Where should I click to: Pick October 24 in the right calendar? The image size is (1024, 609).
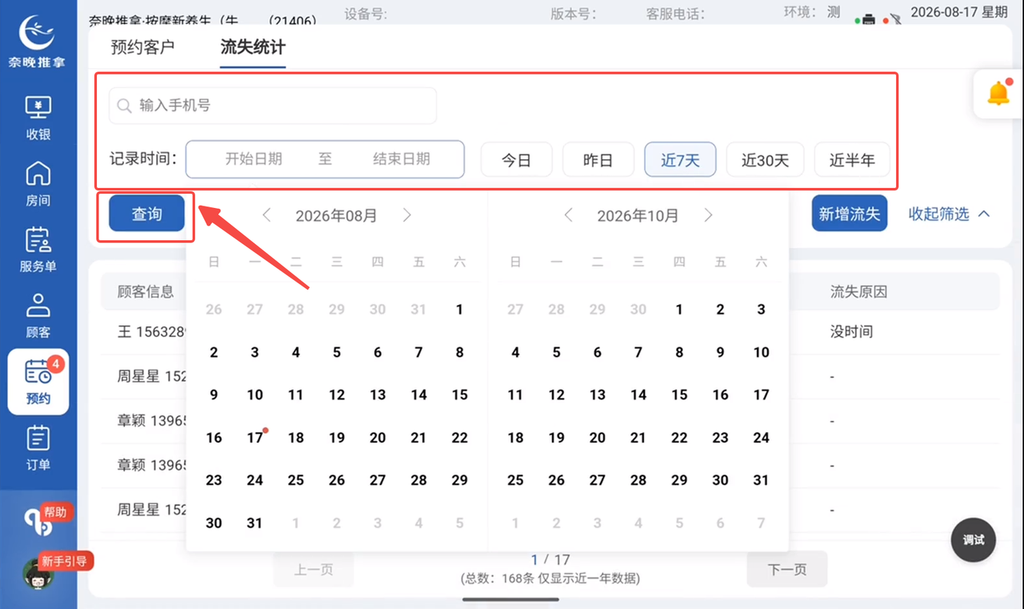(761, 437)
